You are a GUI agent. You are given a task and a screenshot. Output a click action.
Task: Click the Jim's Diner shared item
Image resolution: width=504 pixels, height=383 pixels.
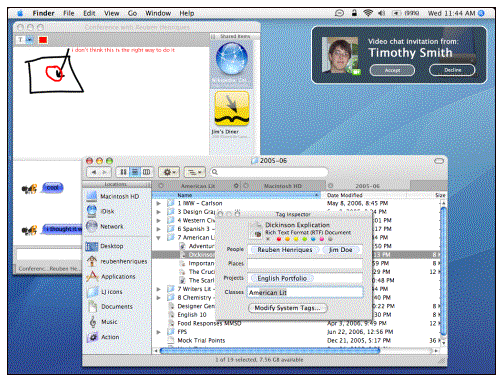pos(232,109)
